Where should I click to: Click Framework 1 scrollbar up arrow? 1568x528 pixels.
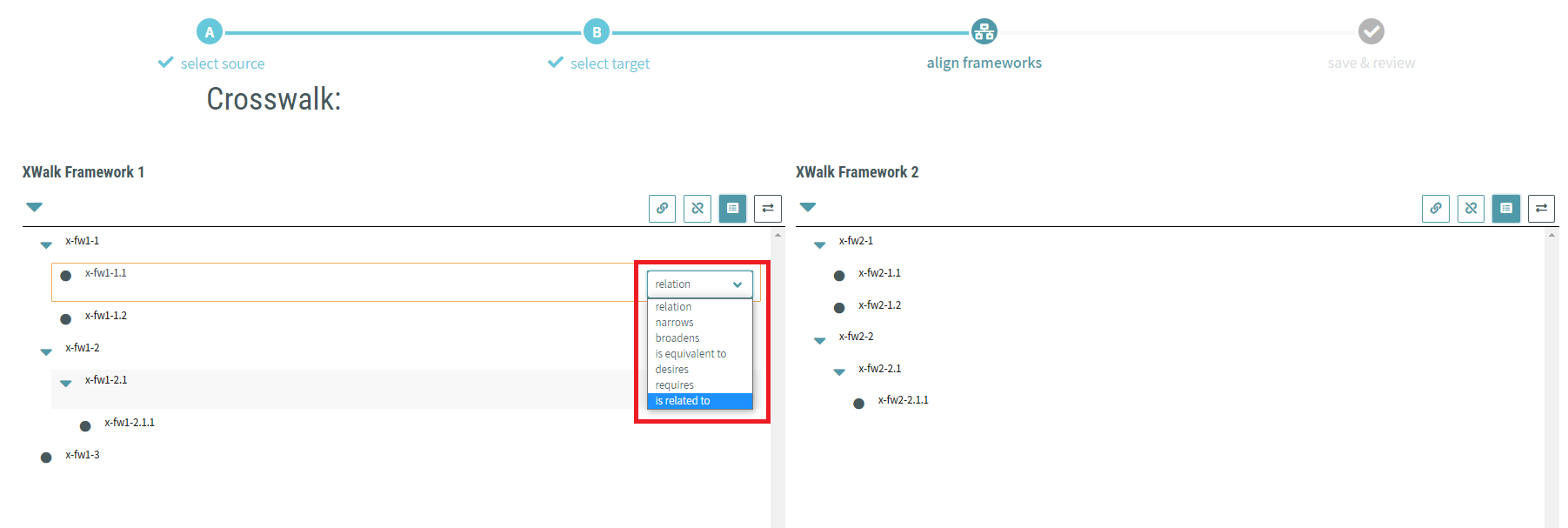(x=777, y=235)
